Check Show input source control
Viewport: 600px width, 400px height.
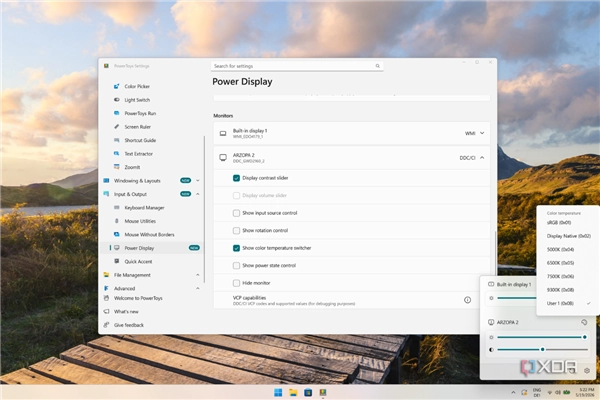[x=236, y=213]
